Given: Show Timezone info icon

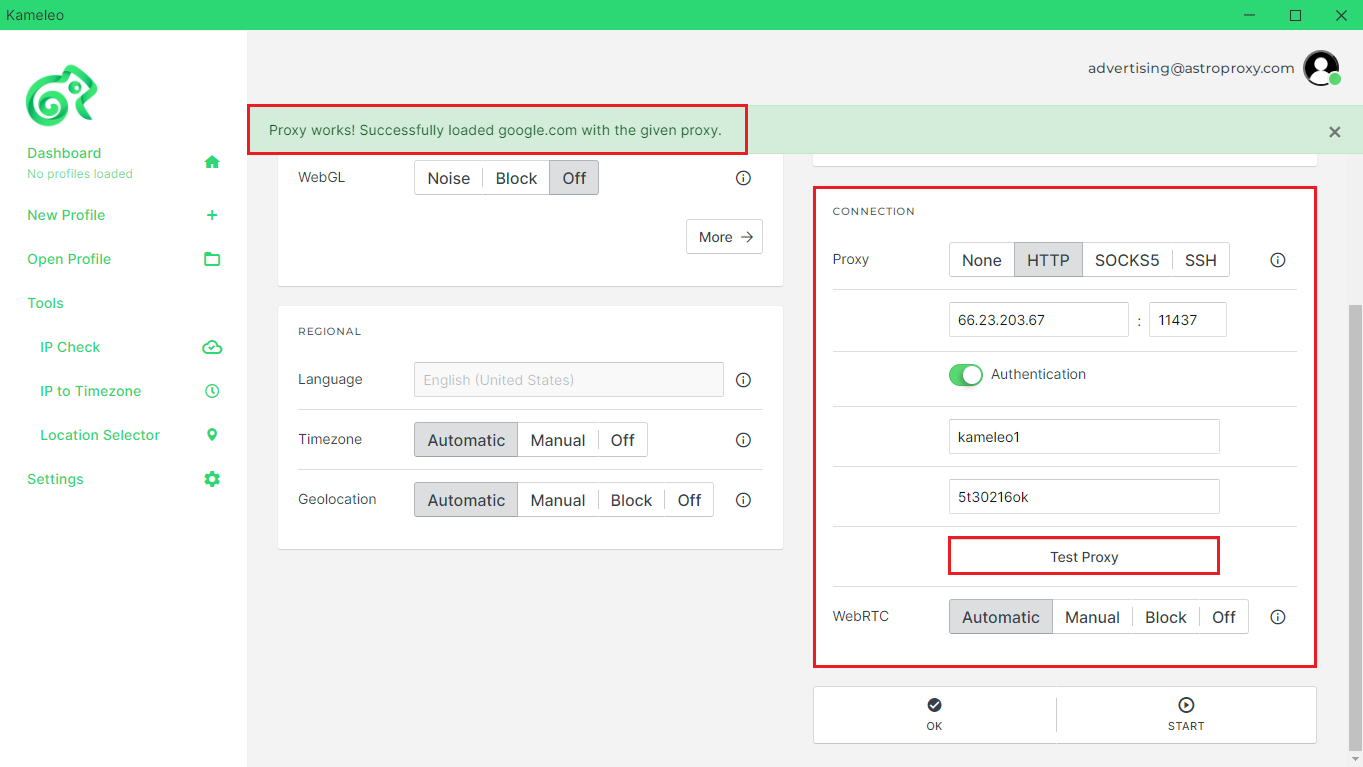Looking at the screenshot, I should point(743,440).
